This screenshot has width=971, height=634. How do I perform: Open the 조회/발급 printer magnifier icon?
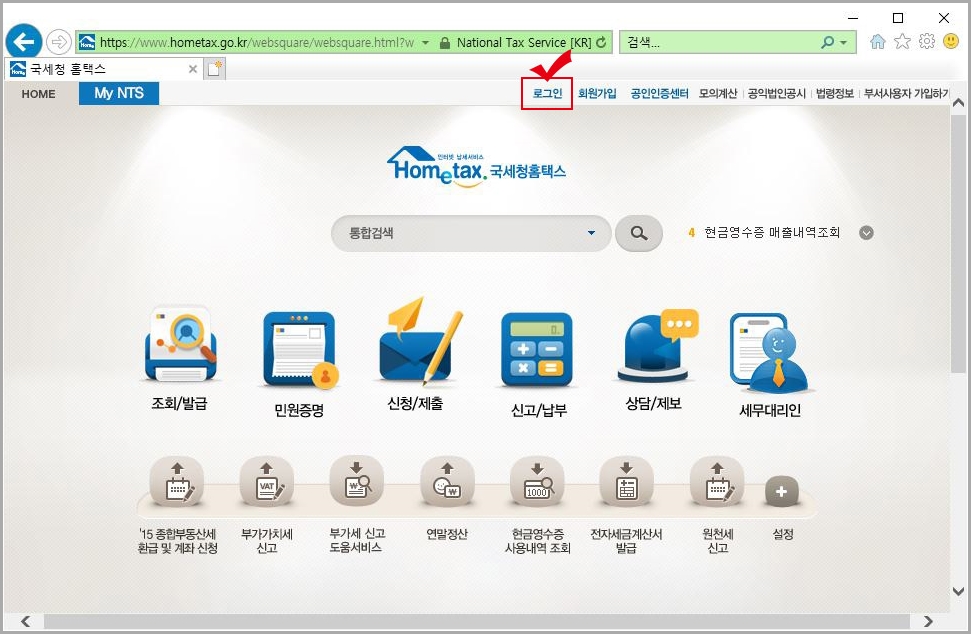click(180, 343)
